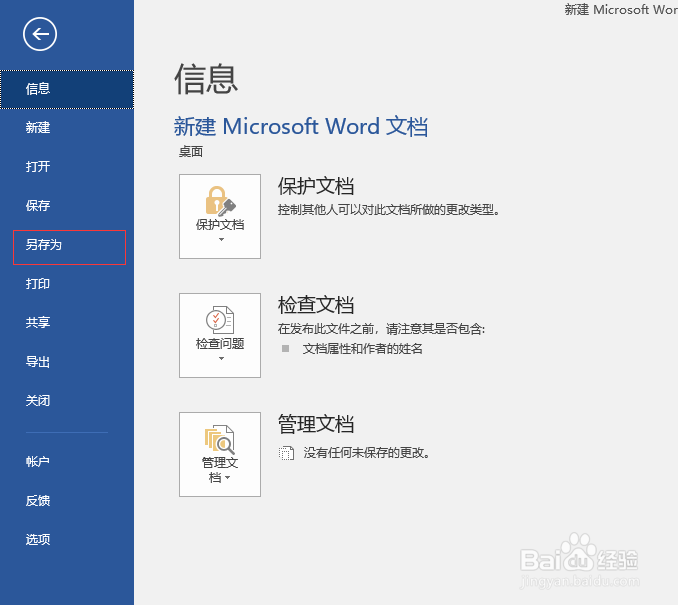678x605 pixels.
Task: Click 文档属性和作者的姓名 text
Action: [x=362, y=349]
